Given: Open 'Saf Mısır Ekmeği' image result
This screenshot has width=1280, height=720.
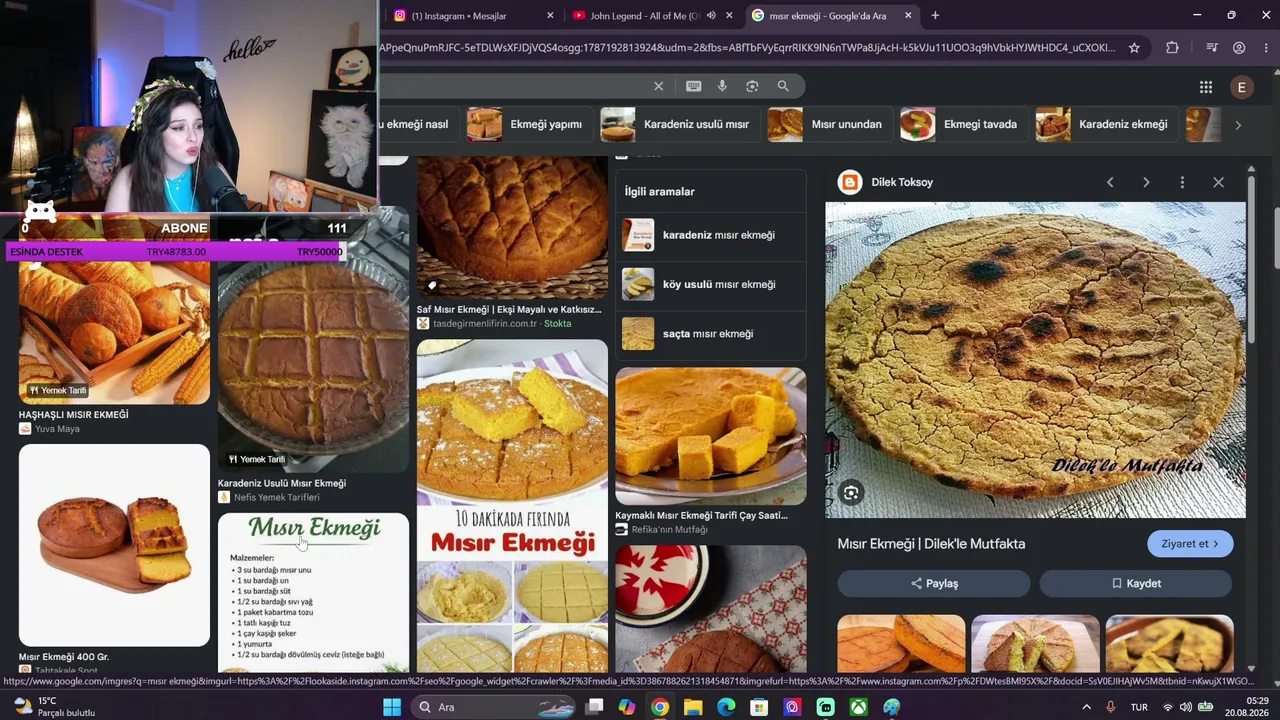Looking at the screenshot, I should 512,228.
